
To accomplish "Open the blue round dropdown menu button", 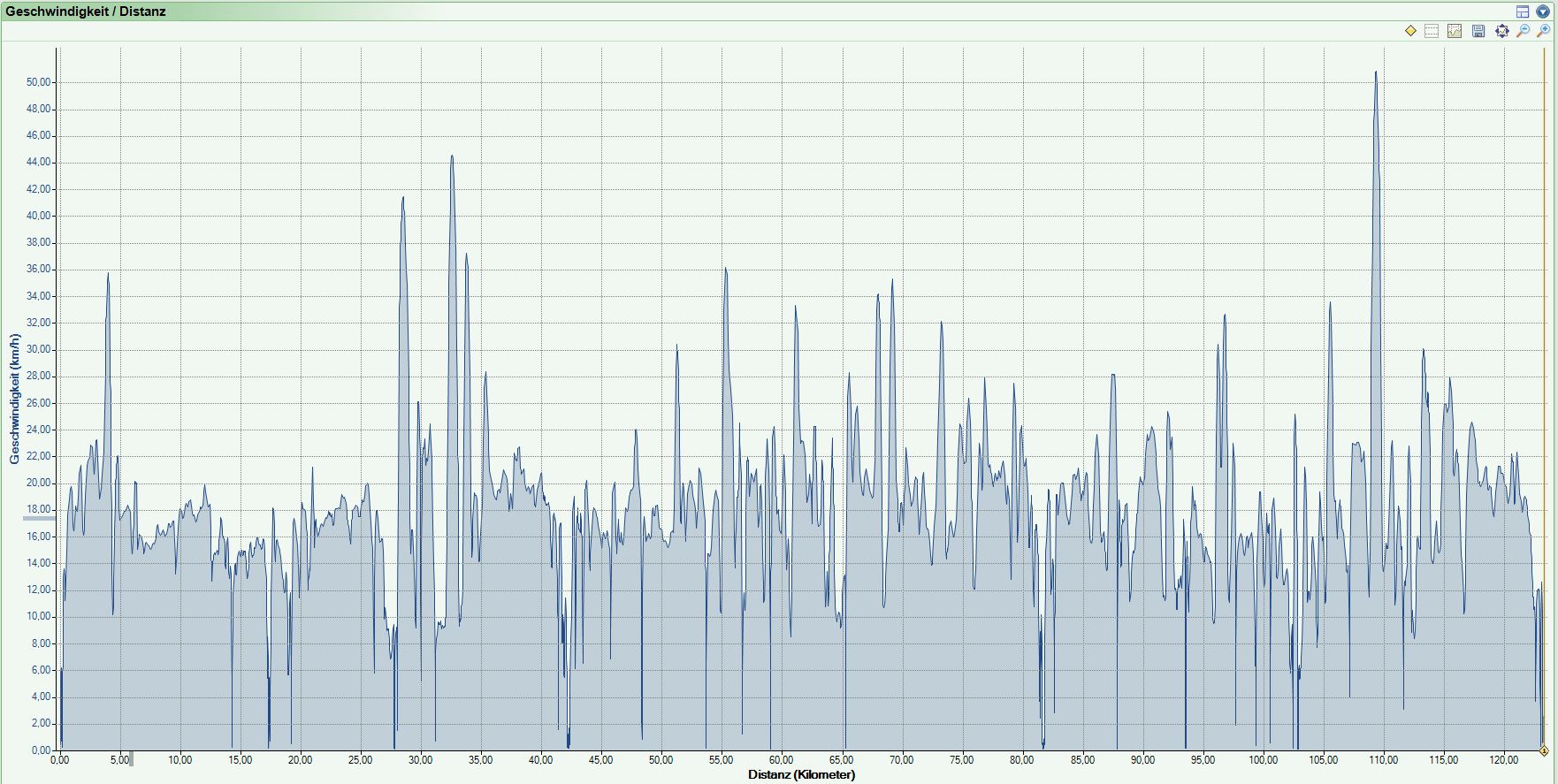I will [1543, 11].
